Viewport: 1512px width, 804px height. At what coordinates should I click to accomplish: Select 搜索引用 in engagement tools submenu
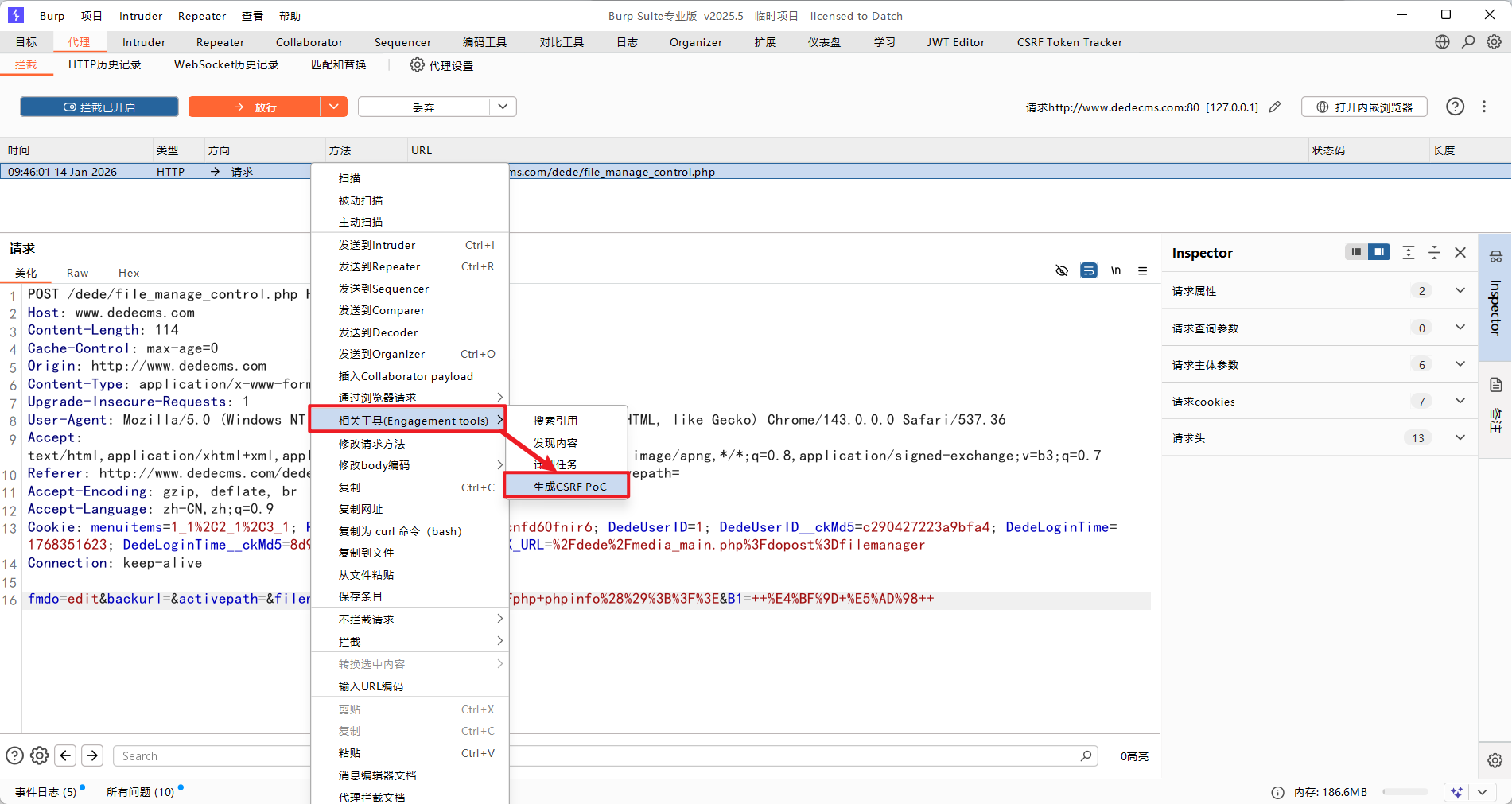pyautogui.click(x=567, y=421)
